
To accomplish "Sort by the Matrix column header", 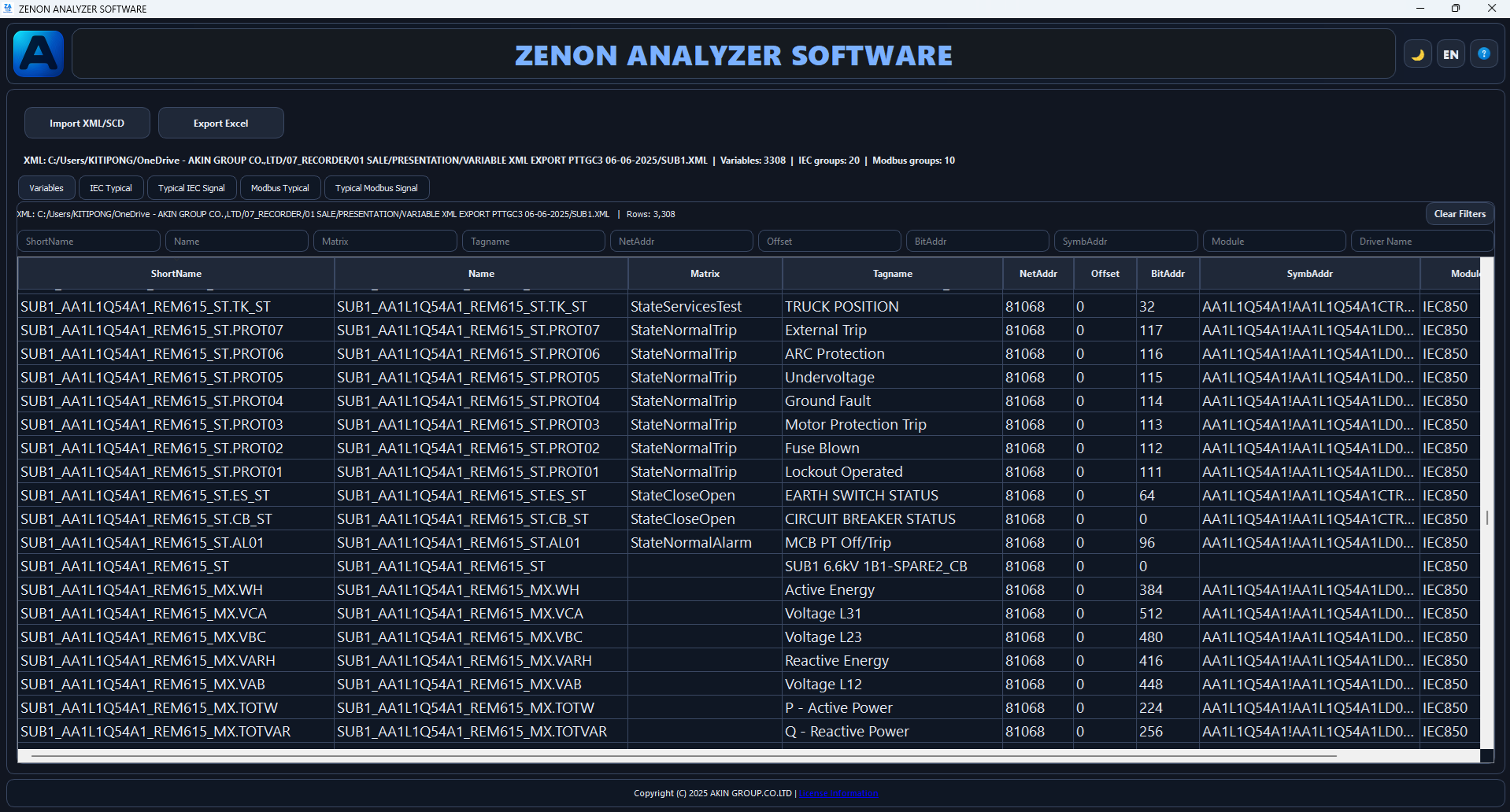I will (x=705, y=274).
